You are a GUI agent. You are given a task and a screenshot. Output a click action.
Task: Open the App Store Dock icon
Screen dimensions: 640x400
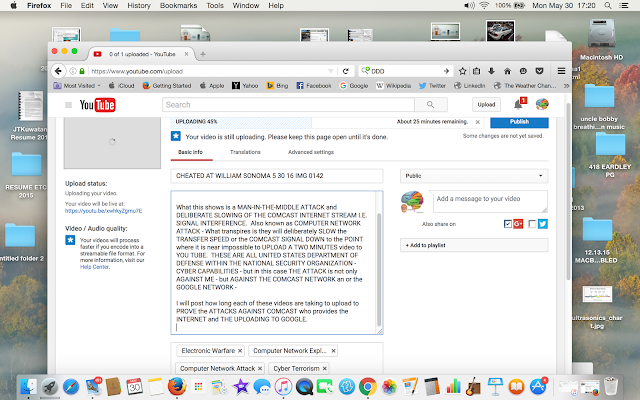coord(538,386)
